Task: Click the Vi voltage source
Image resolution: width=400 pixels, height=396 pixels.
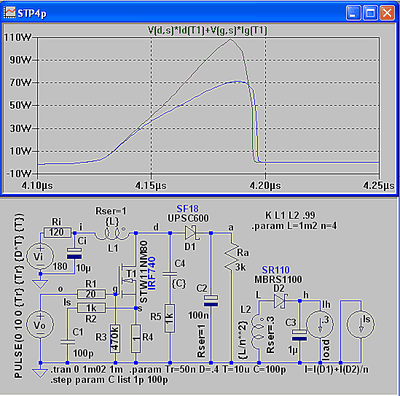Action: point(40,256)
